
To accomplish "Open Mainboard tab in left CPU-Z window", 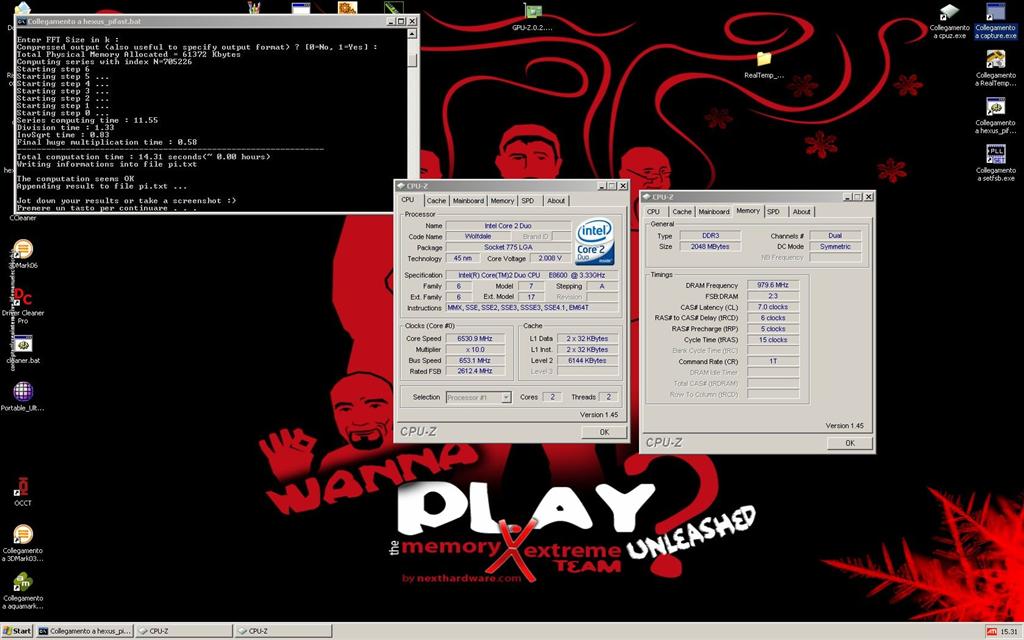I will coord(468,200).
